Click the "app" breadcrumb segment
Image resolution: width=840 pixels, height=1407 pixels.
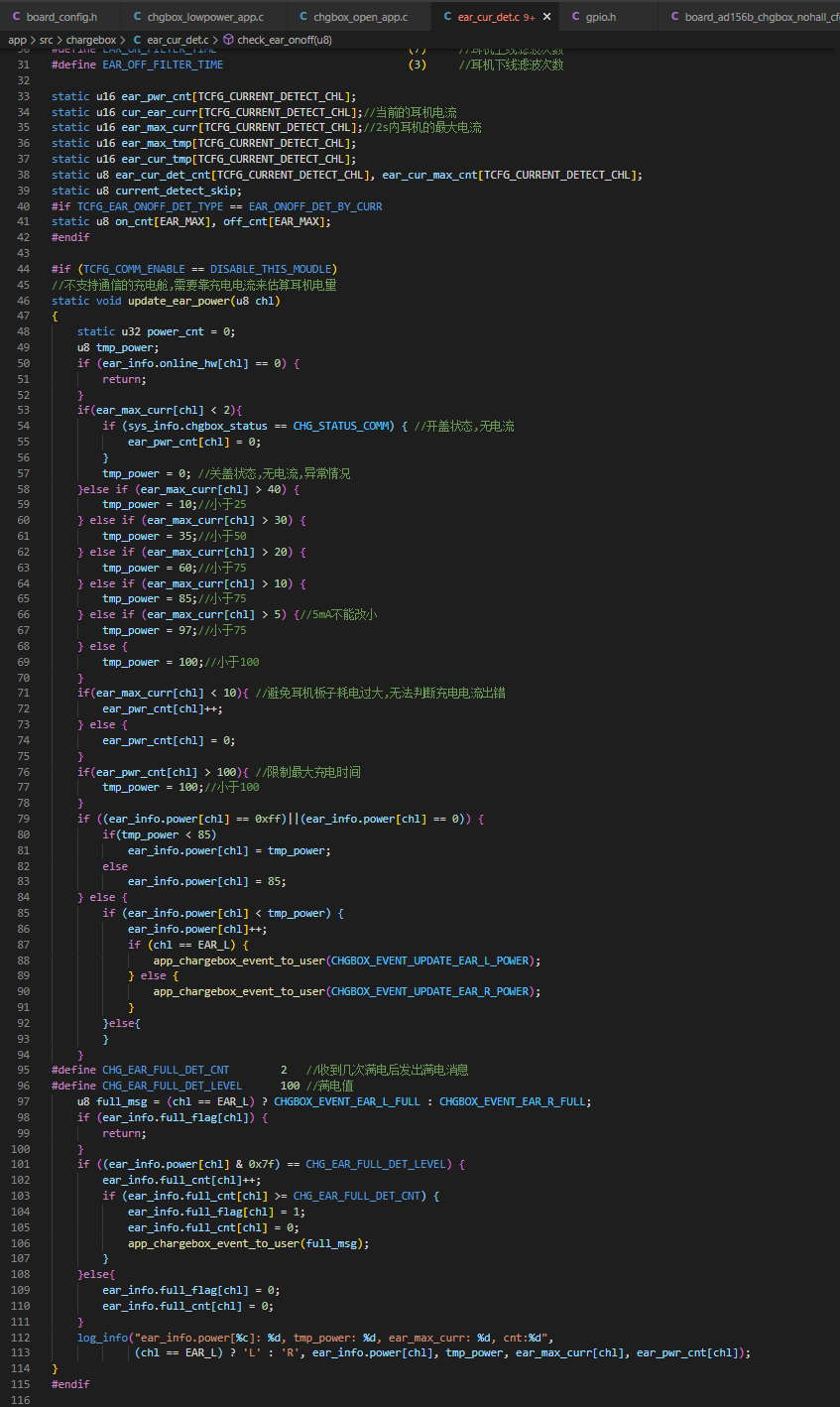point(18,40)
